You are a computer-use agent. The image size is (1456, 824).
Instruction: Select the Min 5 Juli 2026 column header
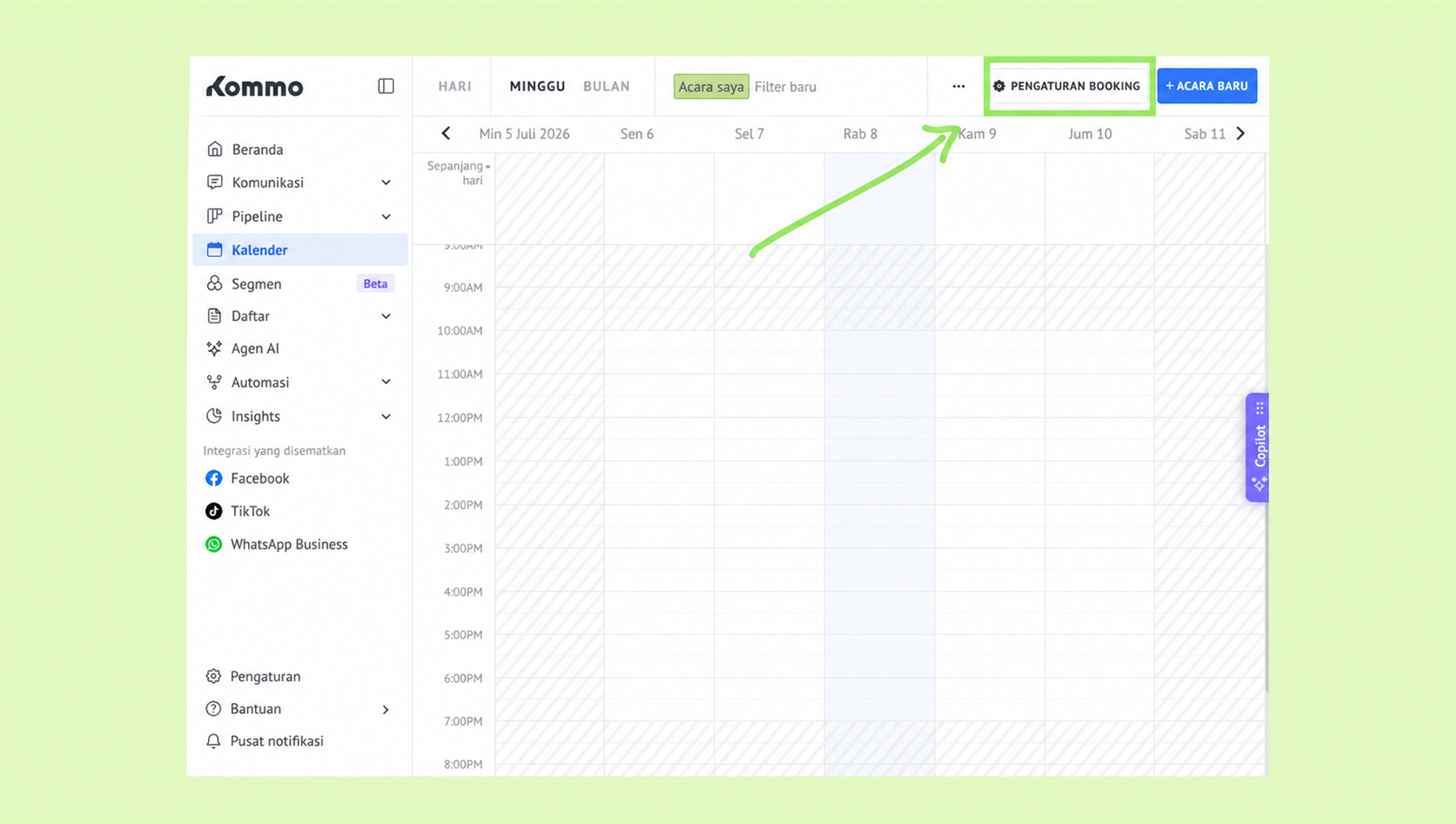click(x=524, y=134)
